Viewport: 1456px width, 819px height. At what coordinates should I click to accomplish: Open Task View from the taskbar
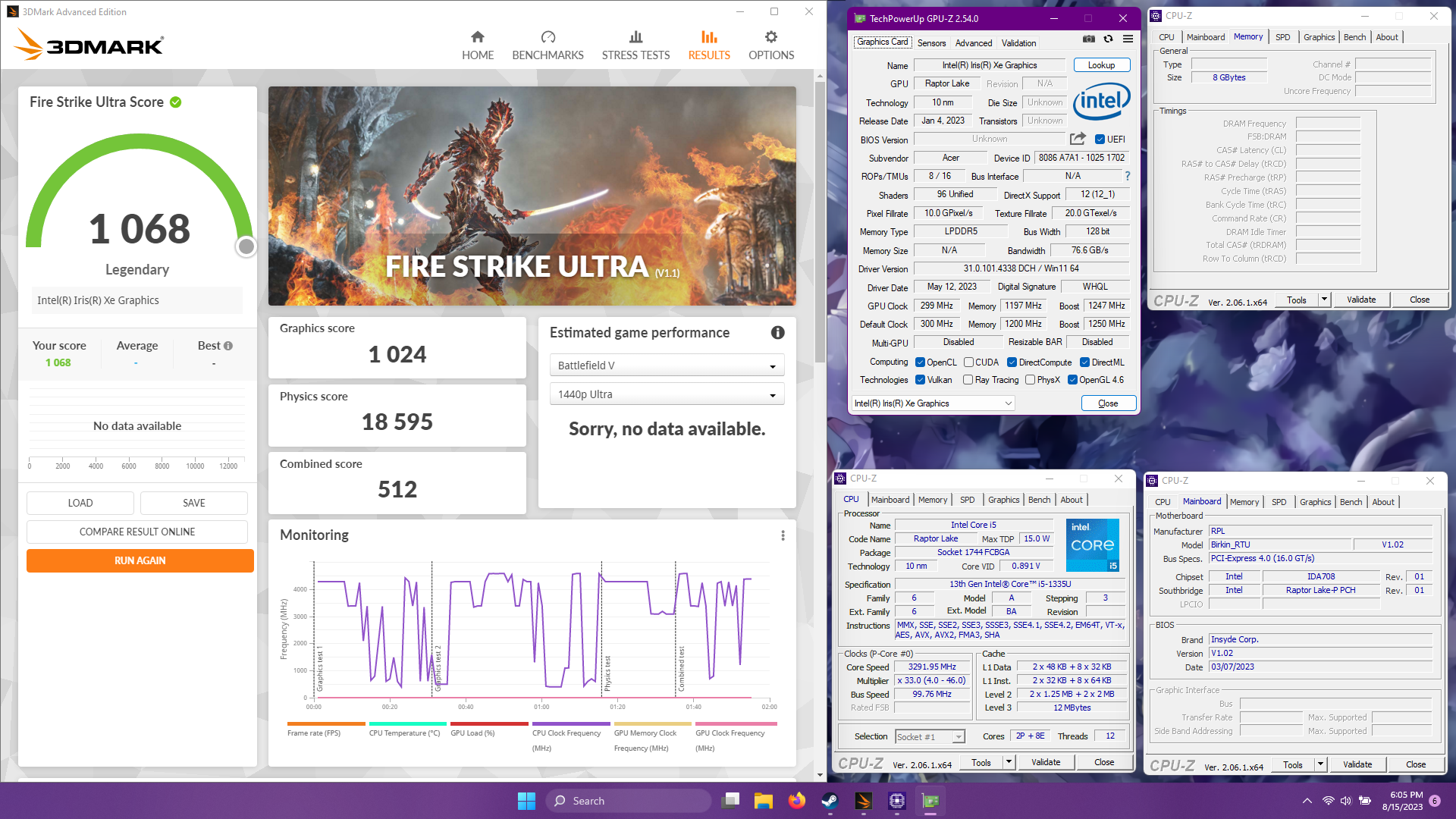731,801
